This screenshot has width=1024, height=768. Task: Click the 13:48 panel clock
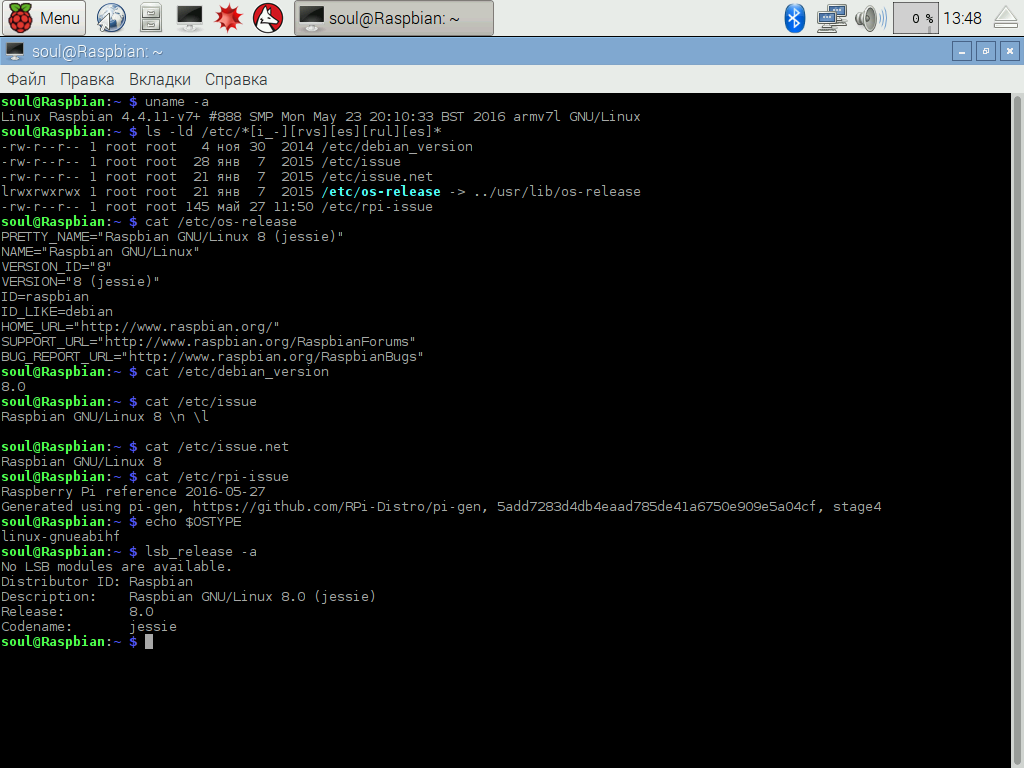[963, 18]
